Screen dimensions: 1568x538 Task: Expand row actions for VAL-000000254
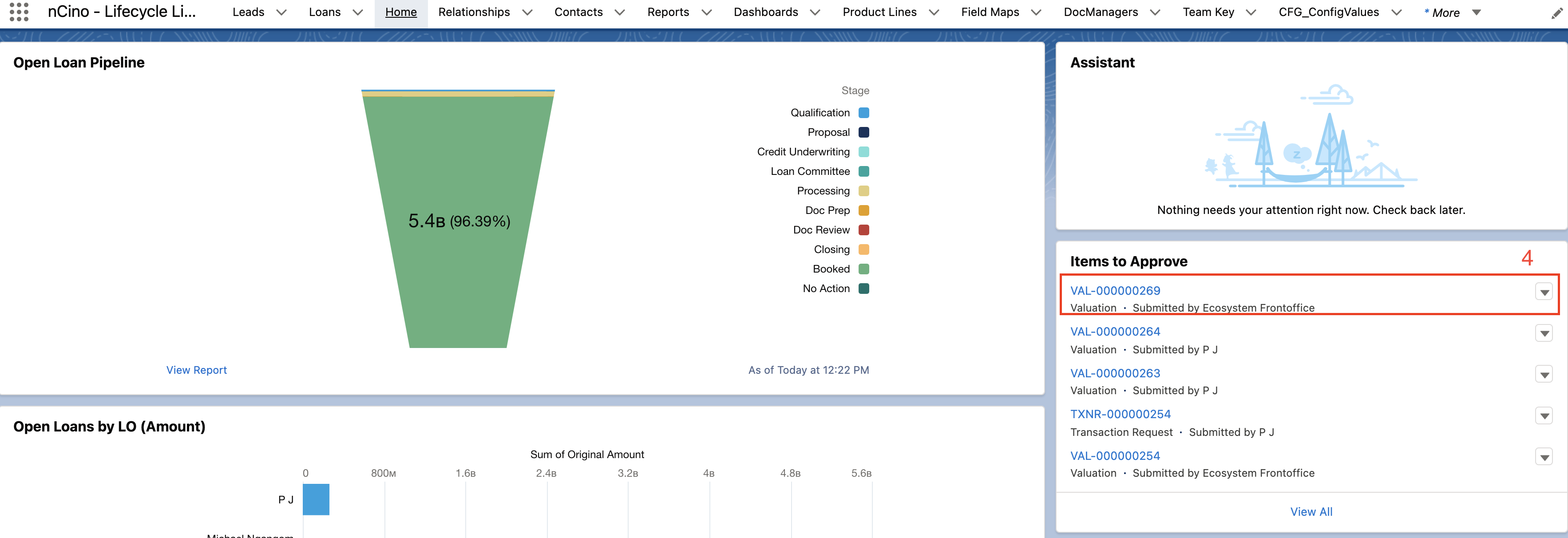(x=1544, y=457)
